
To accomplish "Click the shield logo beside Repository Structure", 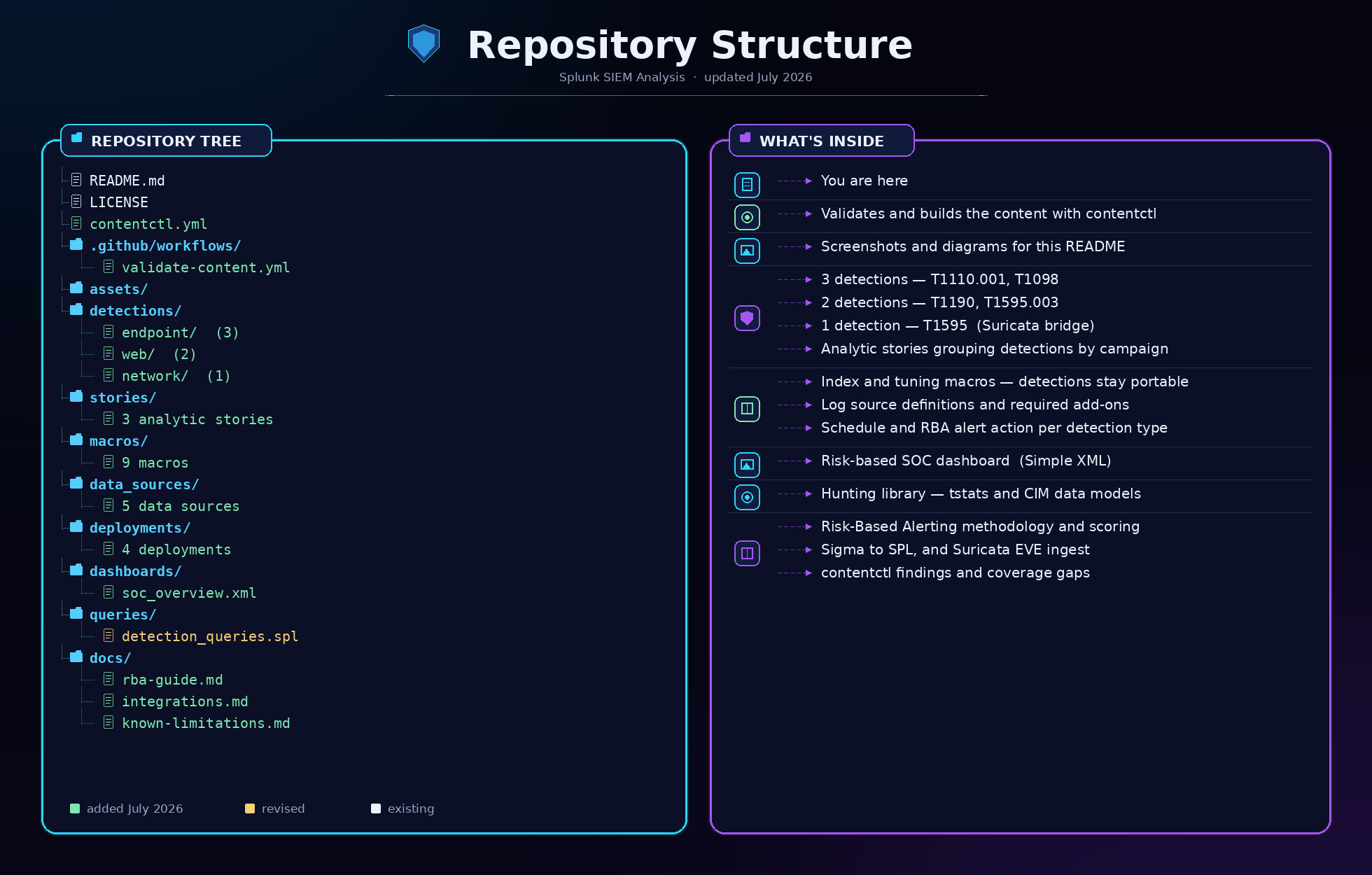I will point(423,43).
